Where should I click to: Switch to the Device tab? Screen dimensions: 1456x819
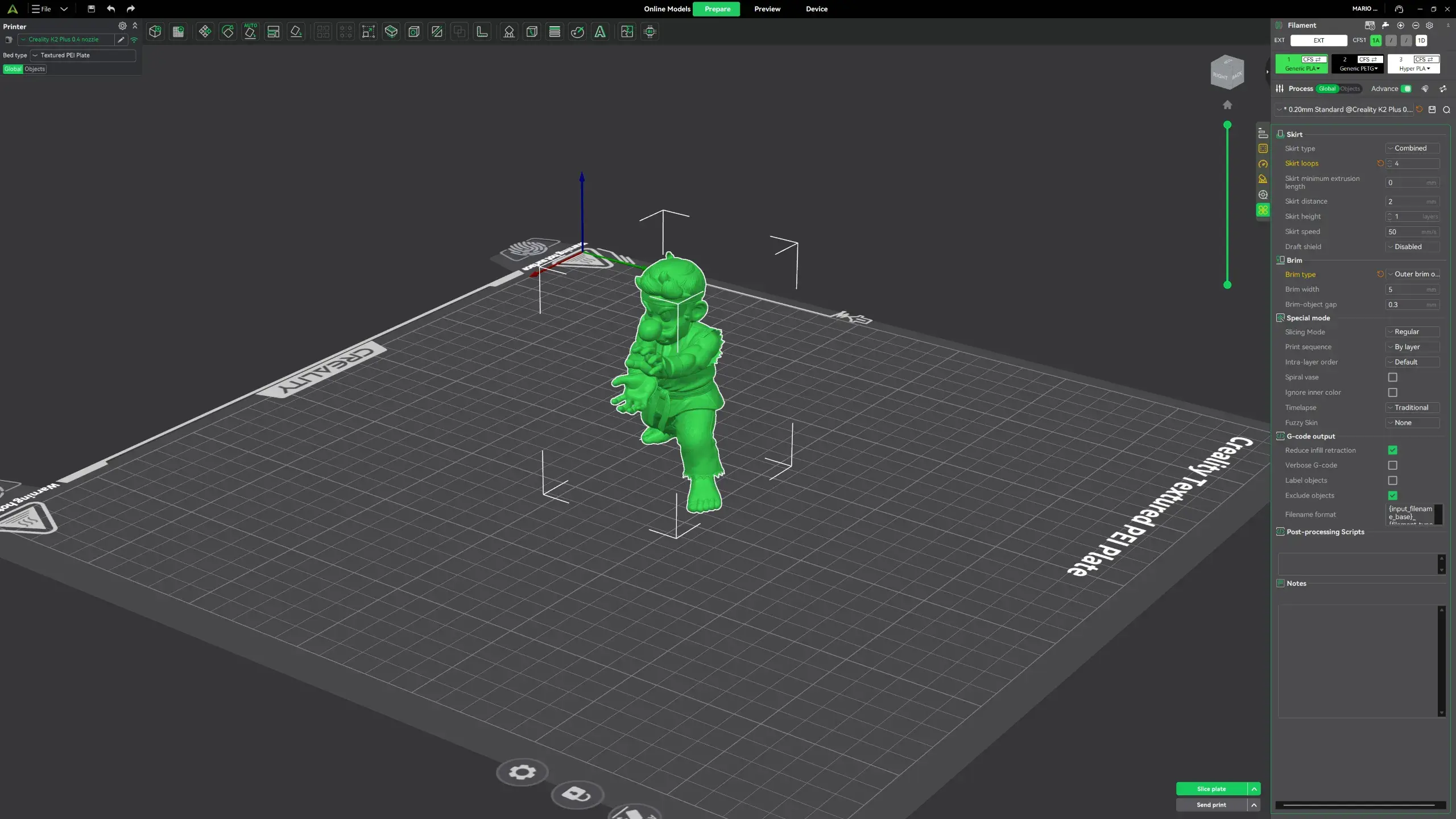click(x=817, y=9)
